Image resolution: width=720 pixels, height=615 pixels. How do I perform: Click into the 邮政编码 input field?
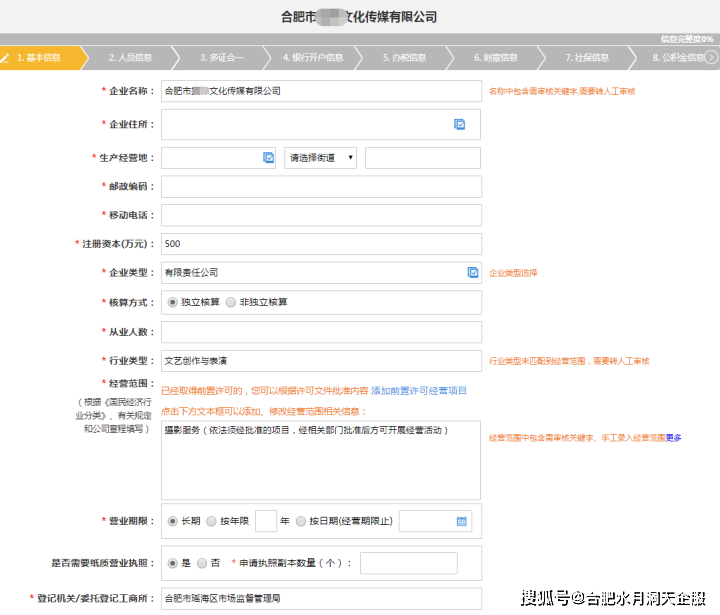321,186
